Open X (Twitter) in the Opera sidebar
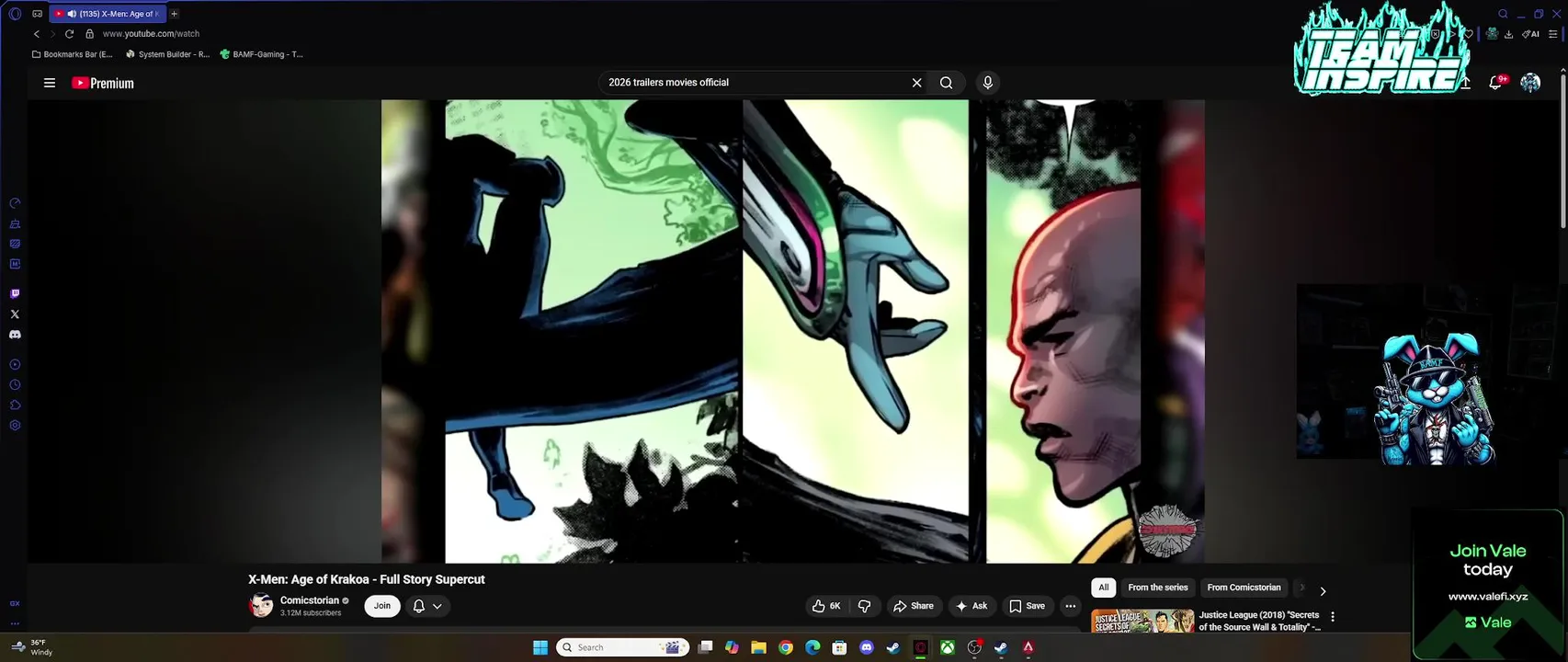The image size is (1568, 662). (15, 314)
